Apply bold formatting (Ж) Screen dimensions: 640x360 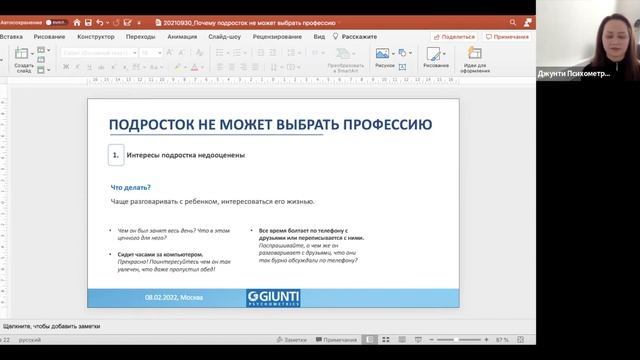[66, 67]
